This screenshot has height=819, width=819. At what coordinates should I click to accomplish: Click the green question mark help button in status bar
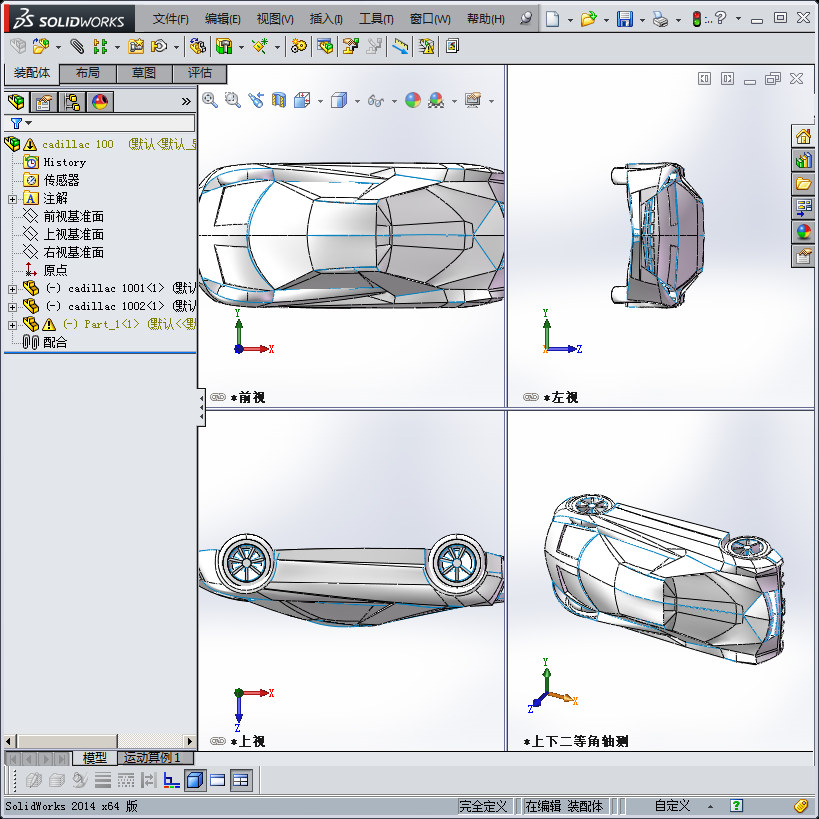click(736, 805)
